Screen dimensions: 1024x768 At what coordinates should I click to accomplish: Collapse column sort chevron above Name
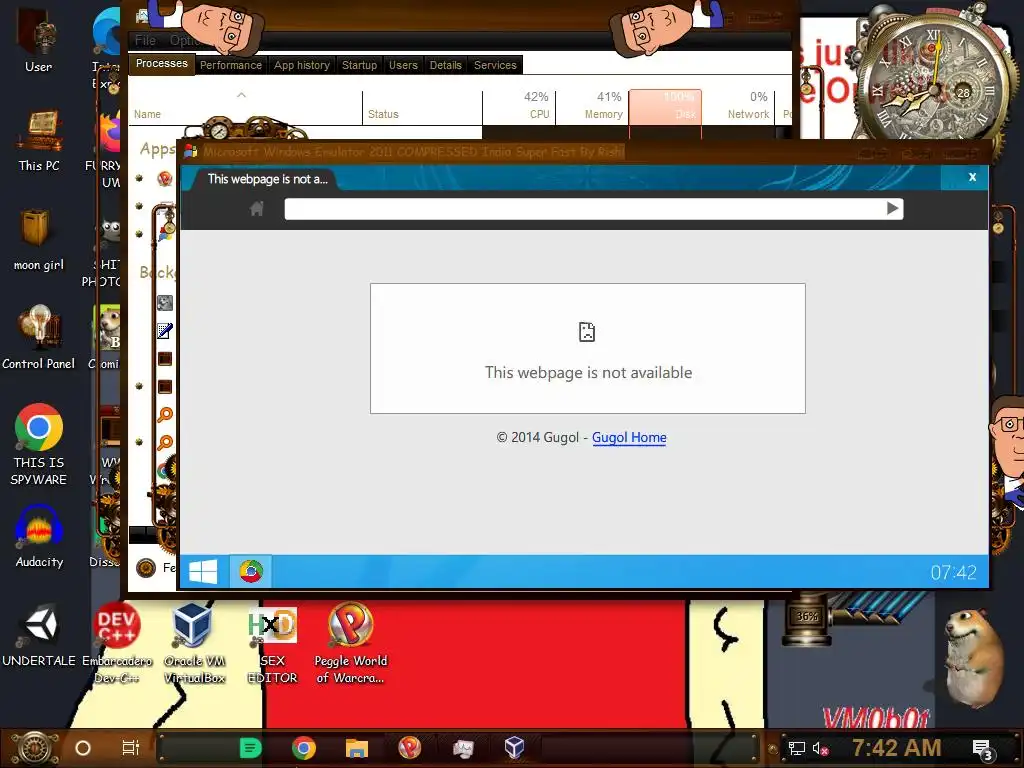click(242, 95)
